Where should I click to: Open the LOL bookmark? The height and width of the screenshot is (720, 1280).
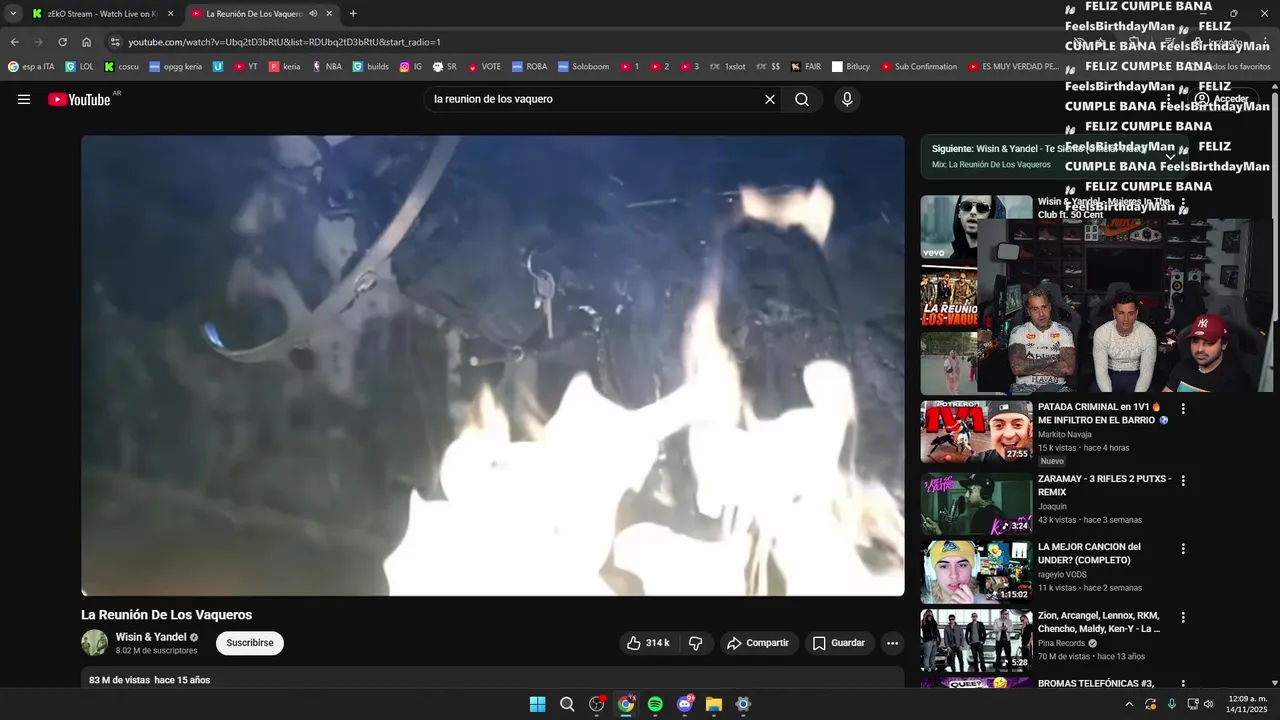click(x=79, y=67)
